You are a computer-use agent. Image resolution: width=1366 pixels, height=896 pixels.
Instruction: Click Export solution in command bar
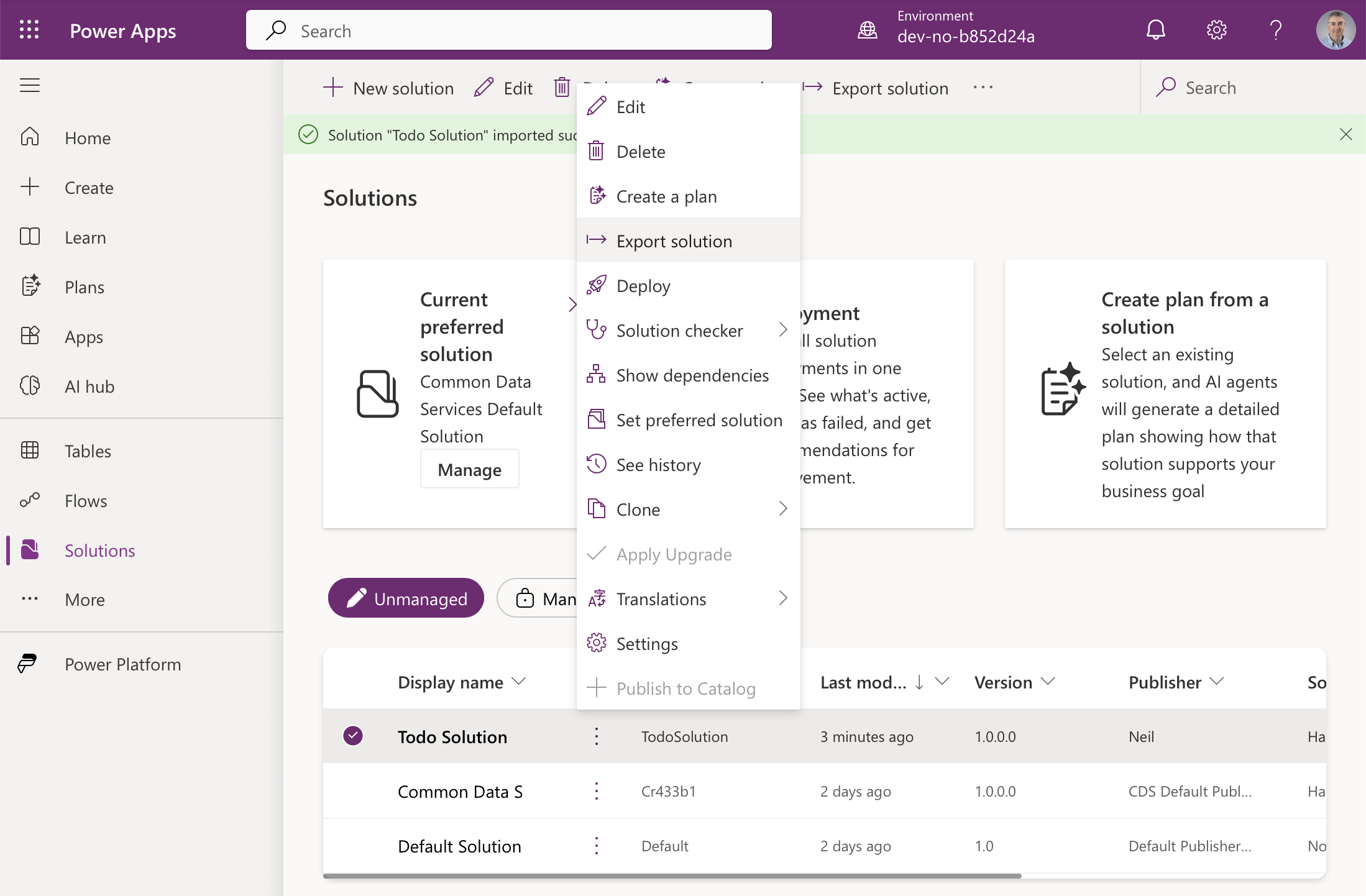click(x=876, y=88)
